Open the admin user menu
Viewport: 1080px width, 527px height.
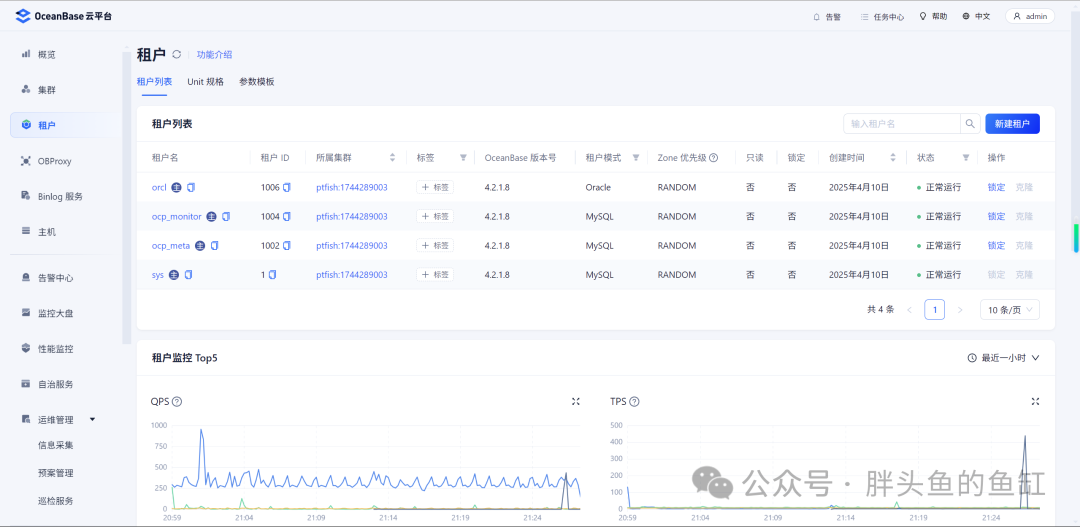tap(1030, 17)
